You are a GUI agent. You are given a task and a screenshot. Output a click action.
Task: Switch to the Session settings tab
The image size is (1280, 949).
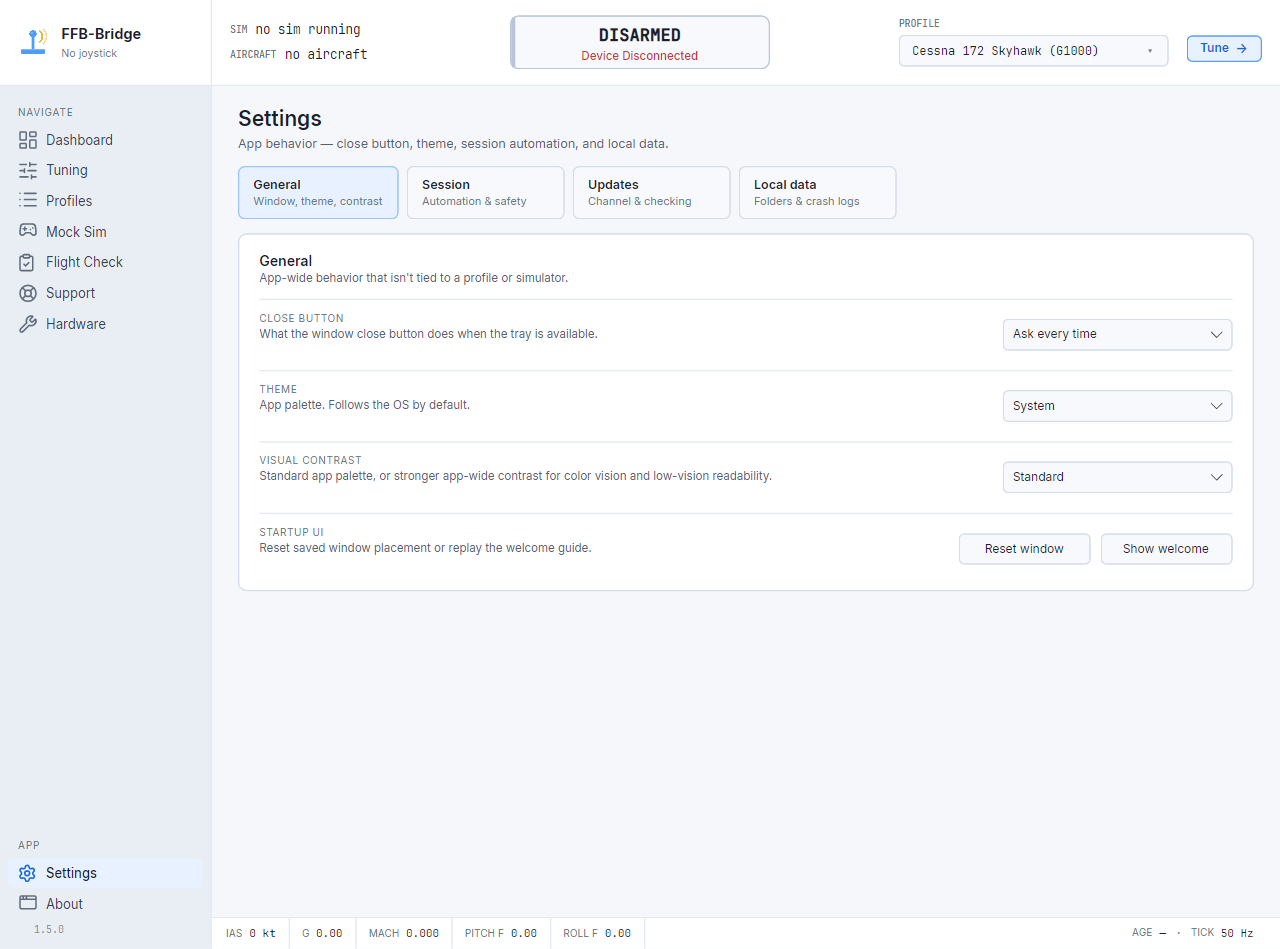(x=485, y=192)
